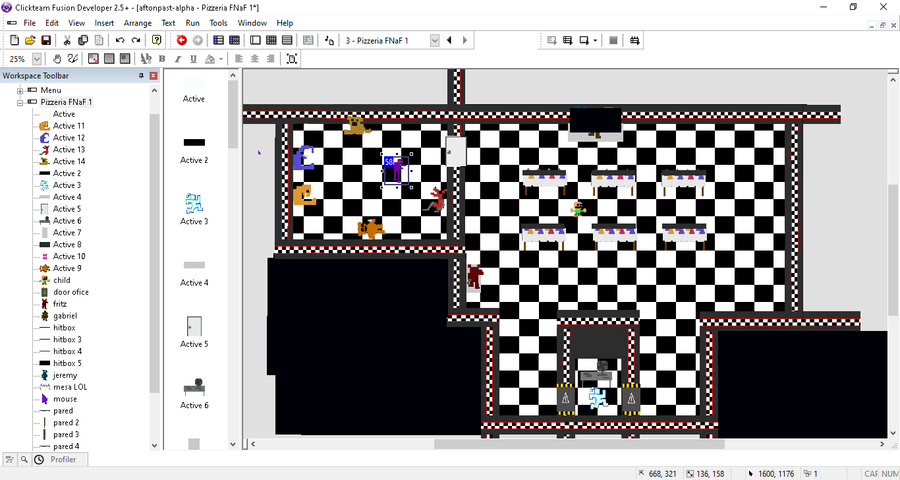The image size is (900, 480).
Task: Click the red Back arrow icon
Action: click(181, 40)
